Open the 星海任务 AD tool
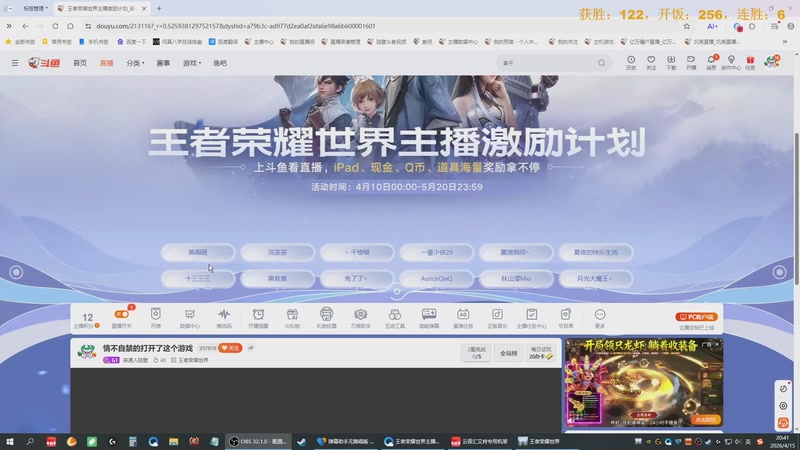 (463, 318)
